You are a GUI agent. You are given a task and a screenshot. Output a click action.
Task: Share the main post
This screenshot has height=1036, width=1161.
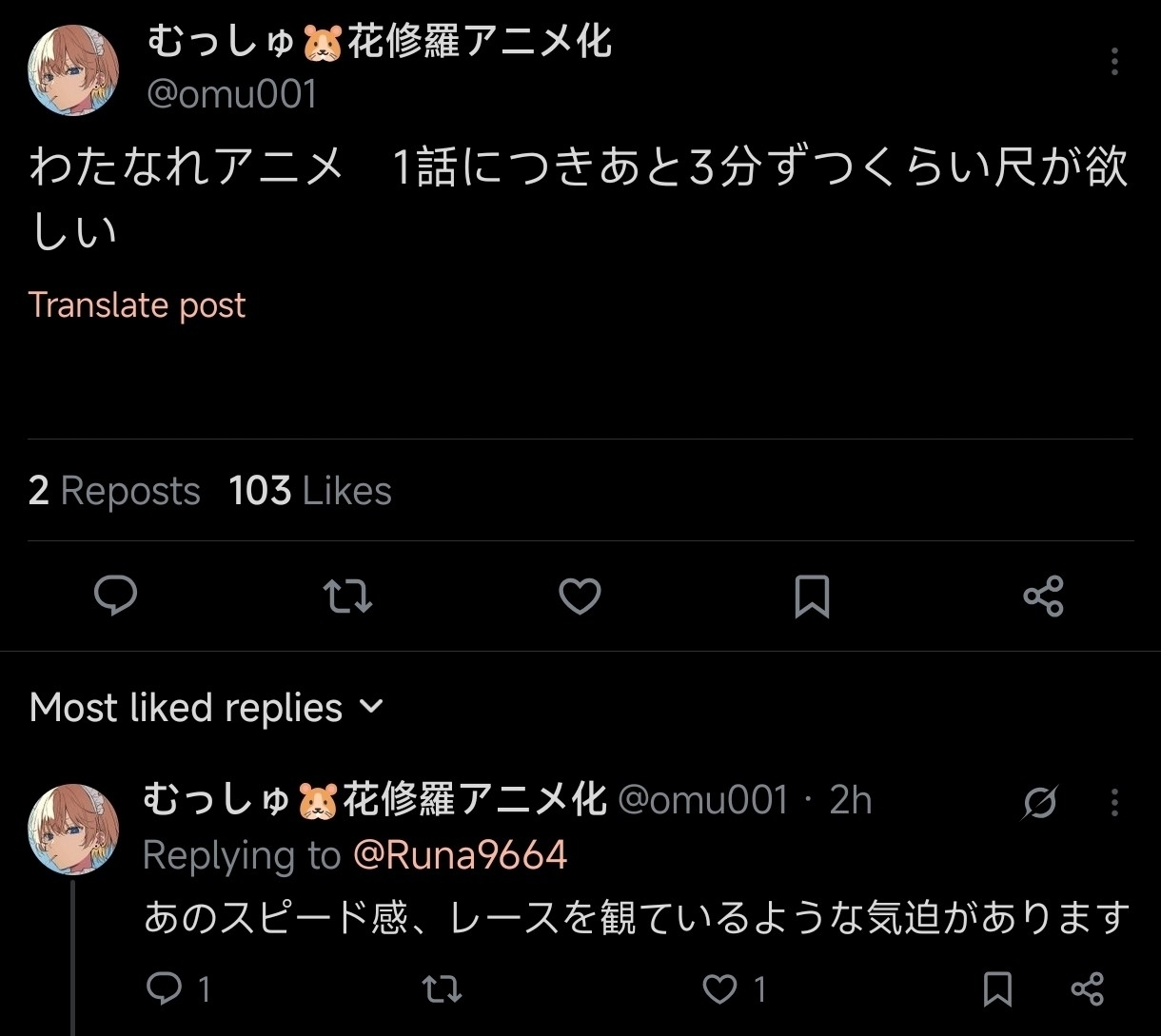pos(1043,596)
